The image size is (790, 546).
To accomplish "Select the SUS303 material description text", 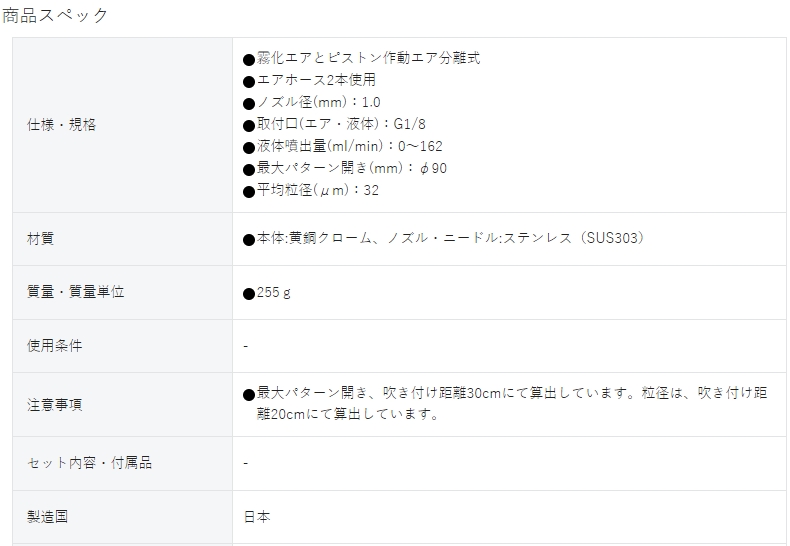I will [444, 238].
